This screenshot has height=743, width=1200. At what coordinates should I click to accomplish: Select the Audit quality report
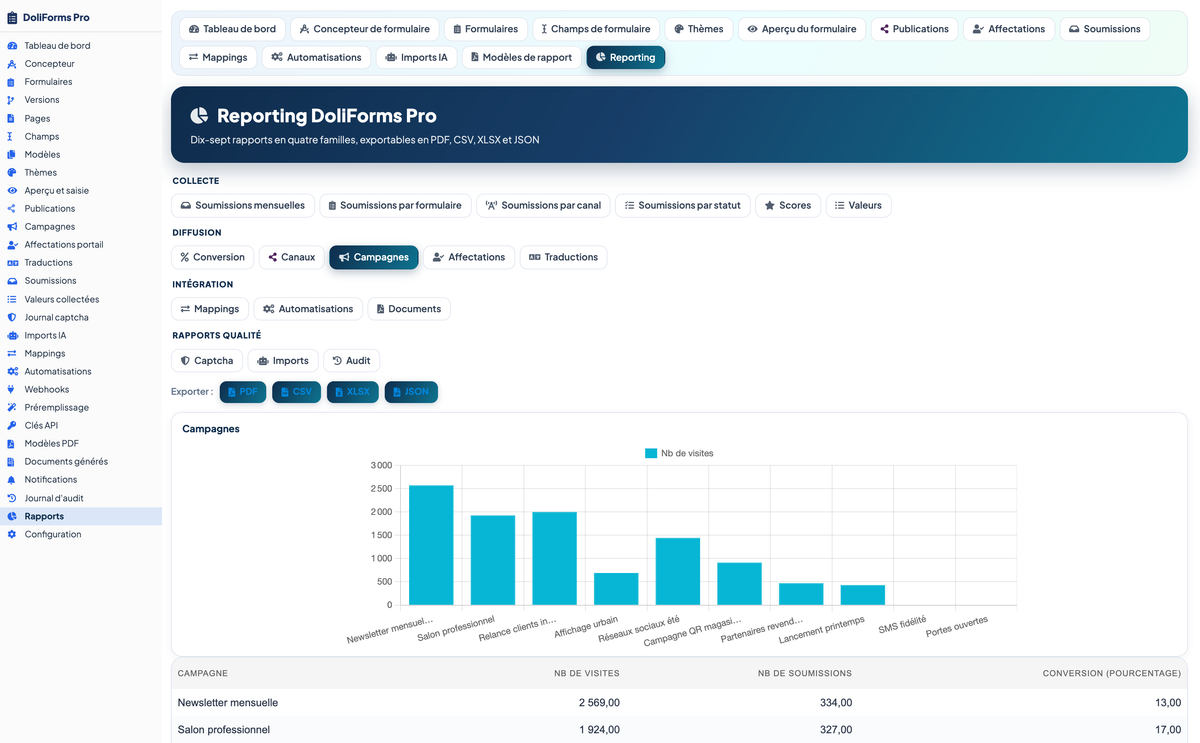351,361
